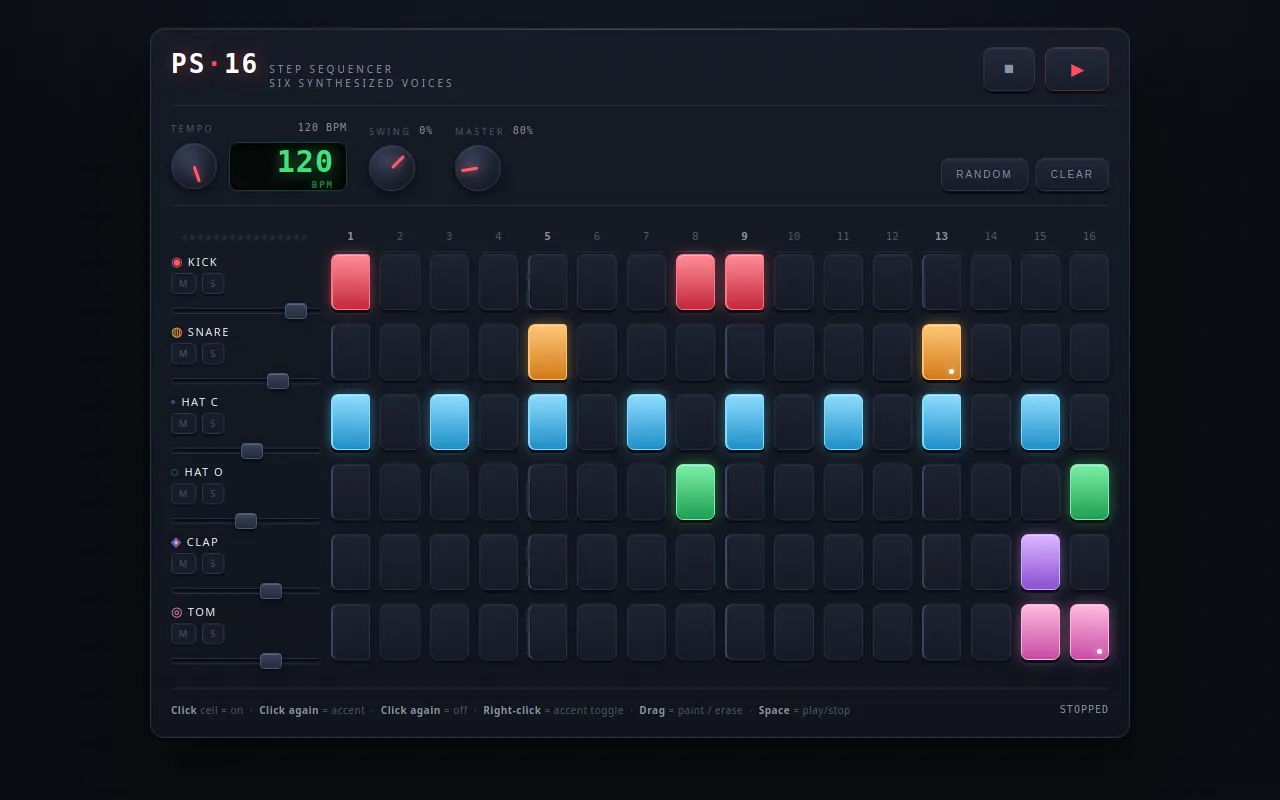Screen dimensions: 1280x800
Task: Click the PS·16 logo title
Action: tap(214, 64)
